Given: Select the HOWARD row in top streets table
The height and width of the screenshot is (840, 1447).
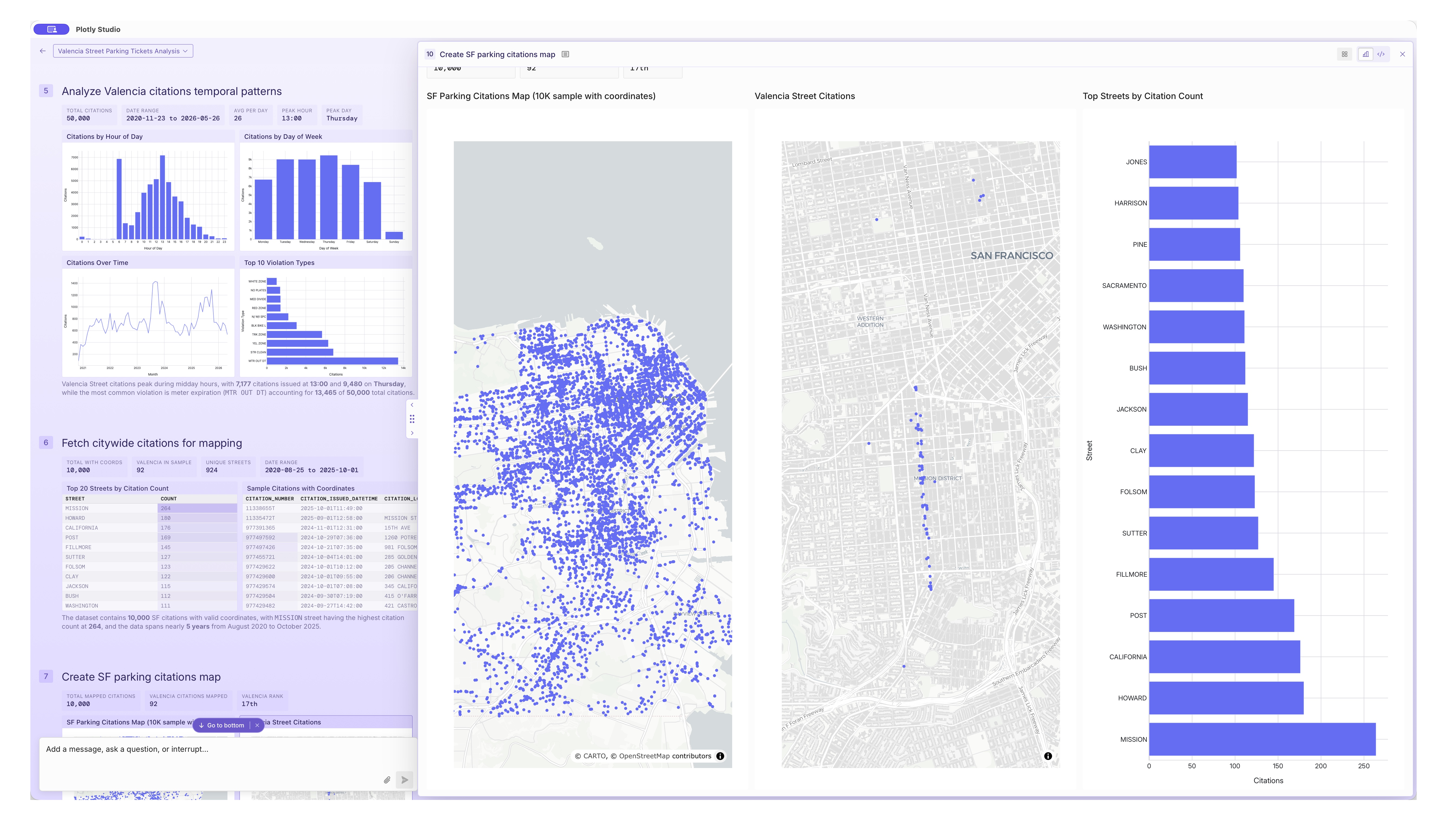Looking at the screenshot, I should (149, 519).
